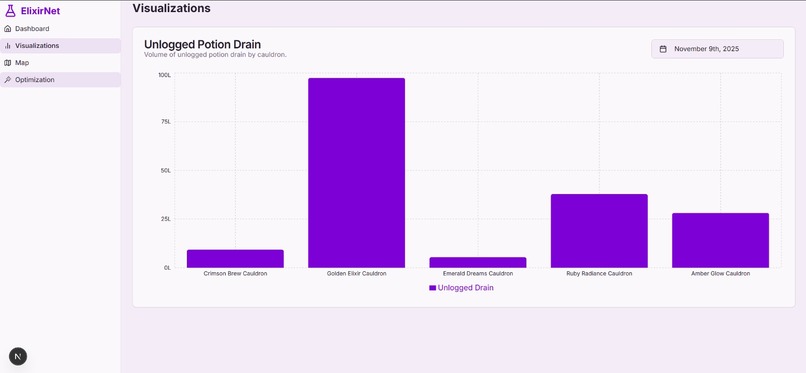
Task: Toggle the Unlogged Drain legend entry
Action: [461, 288]
